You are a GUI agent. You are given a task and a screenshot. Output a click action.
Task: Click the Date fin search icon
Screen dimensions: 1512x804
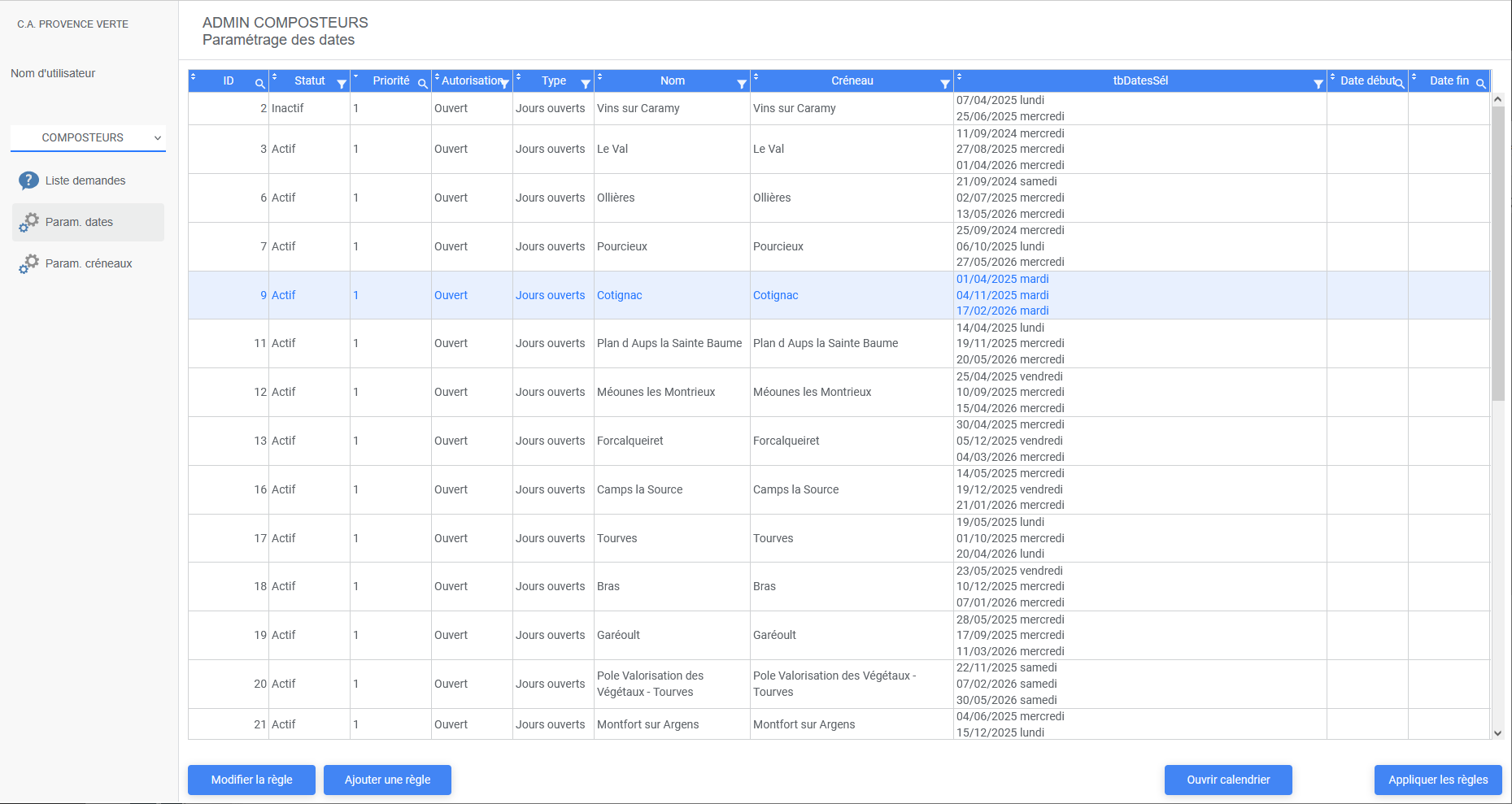click(1481, 84)
